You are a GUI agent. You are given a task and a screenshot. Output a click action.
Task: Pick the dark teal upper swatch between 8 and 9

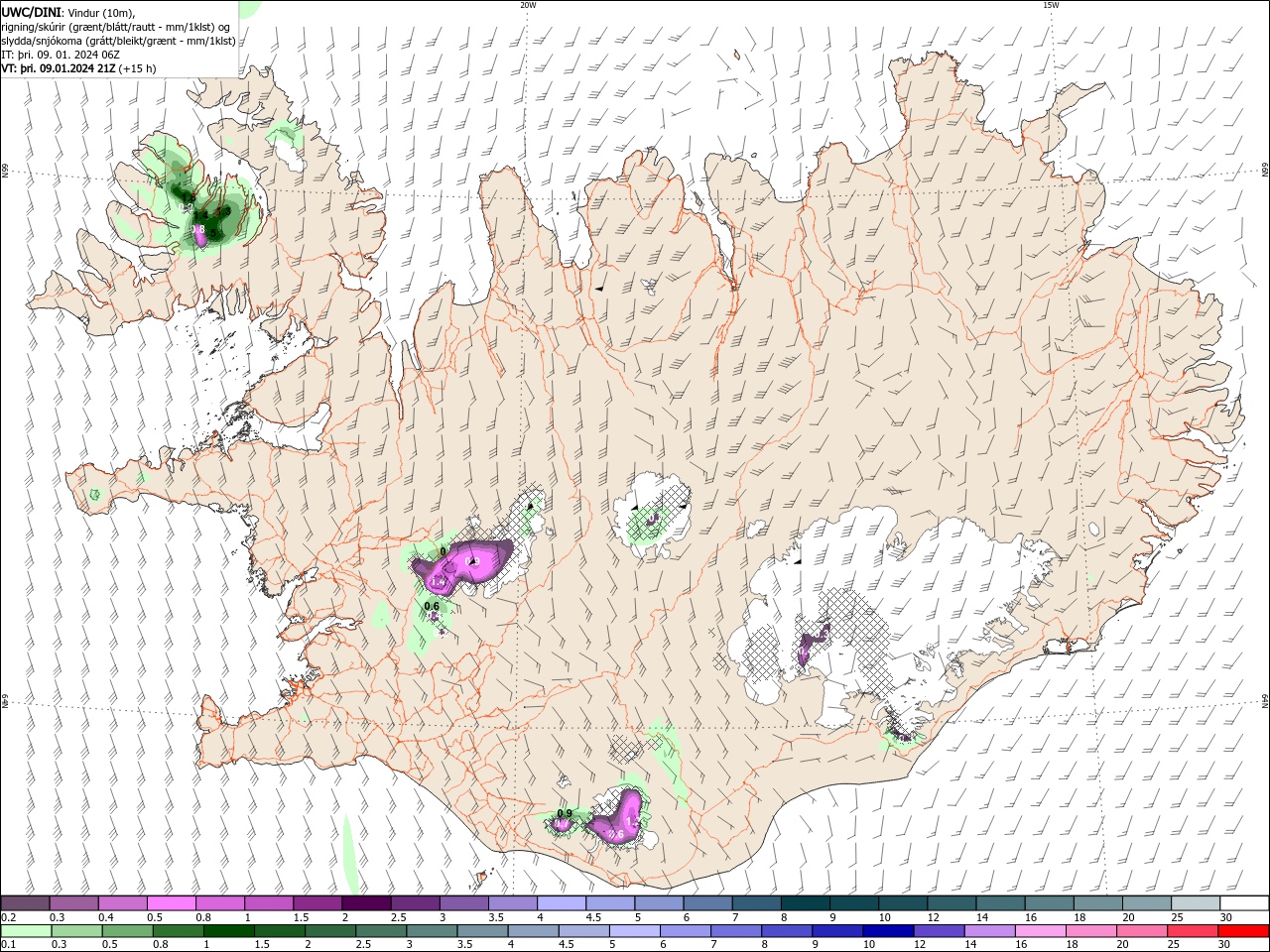(x=806, y=902)
